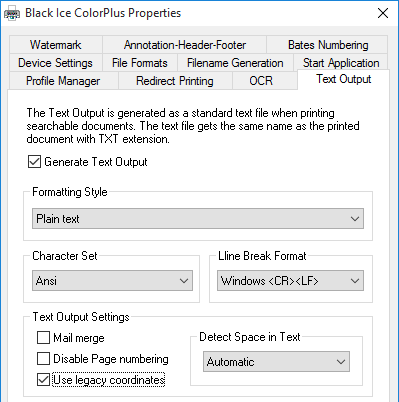This screenshot has height=402, width=399.
Task: Switch to the Watermark tab
Action: pyautogui.click(x=56, y=45)
